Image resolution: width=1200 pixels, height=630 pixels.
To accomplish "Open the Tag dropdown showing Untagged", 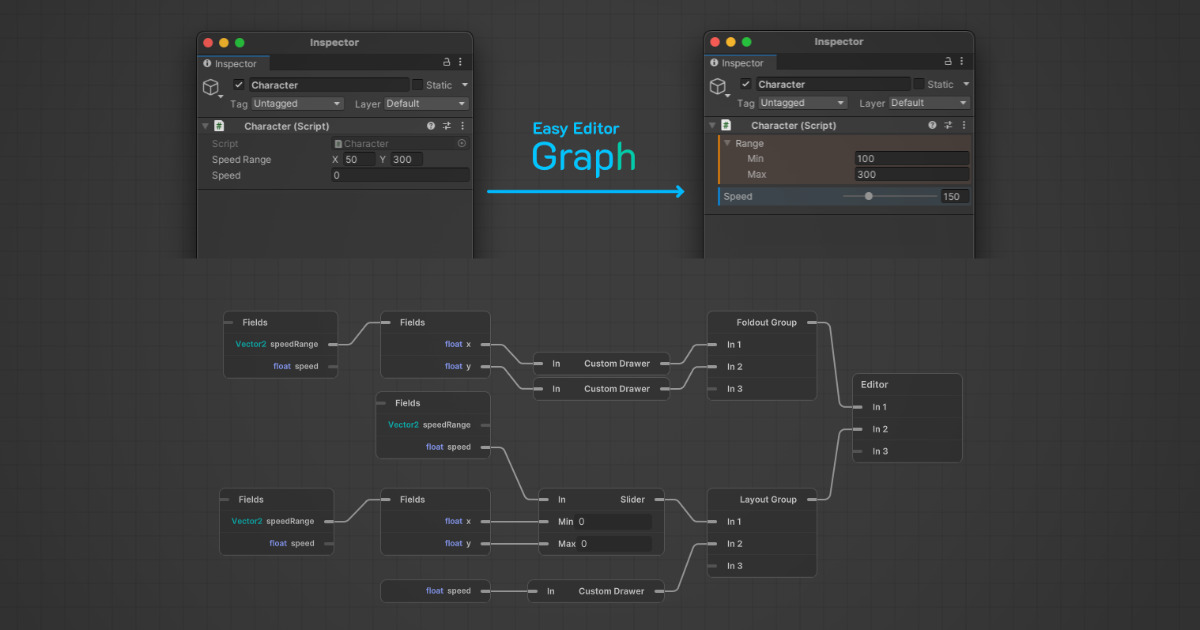I will coord(296,103).
